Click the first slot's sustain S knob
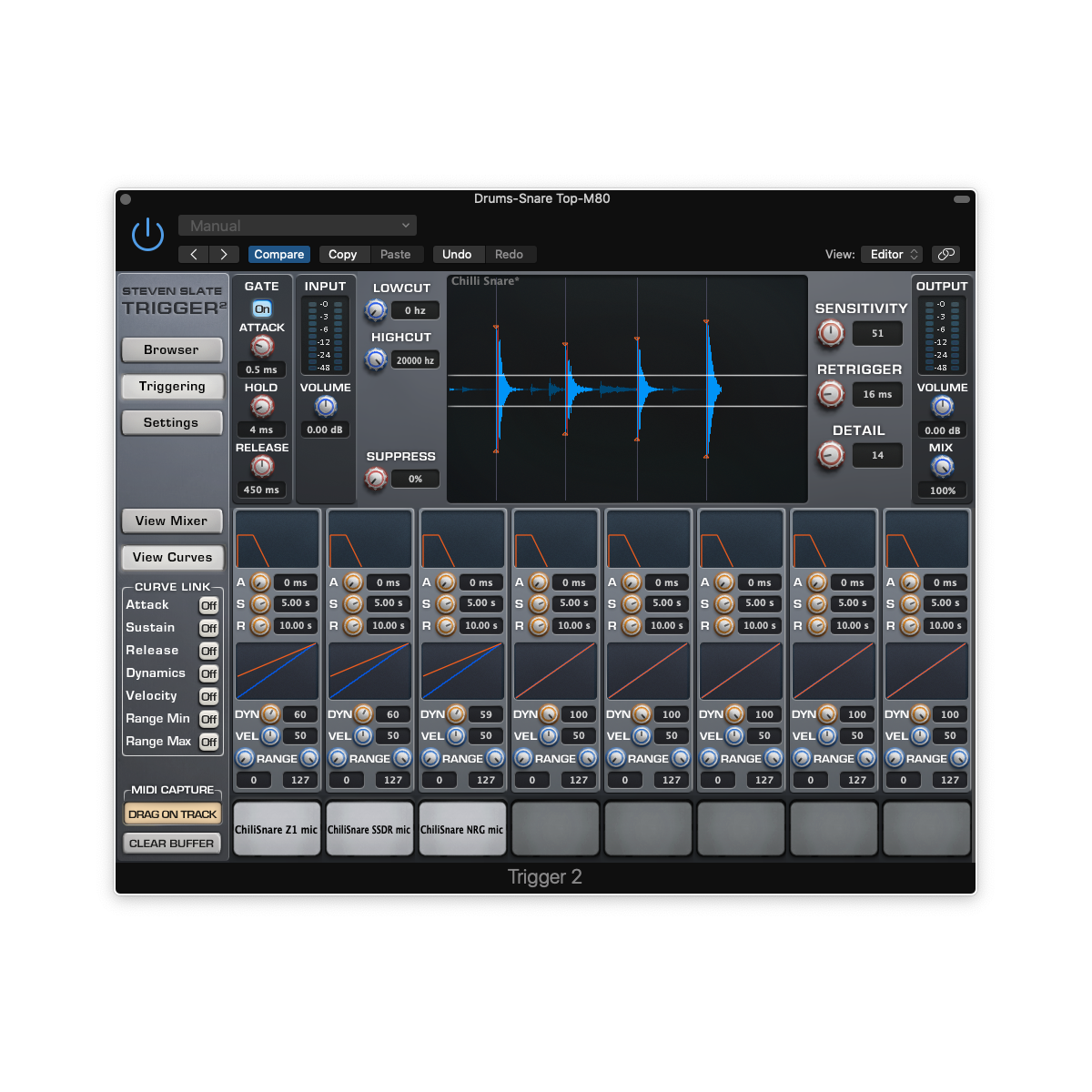1092x1092 pixels. [x=260, y=603]
